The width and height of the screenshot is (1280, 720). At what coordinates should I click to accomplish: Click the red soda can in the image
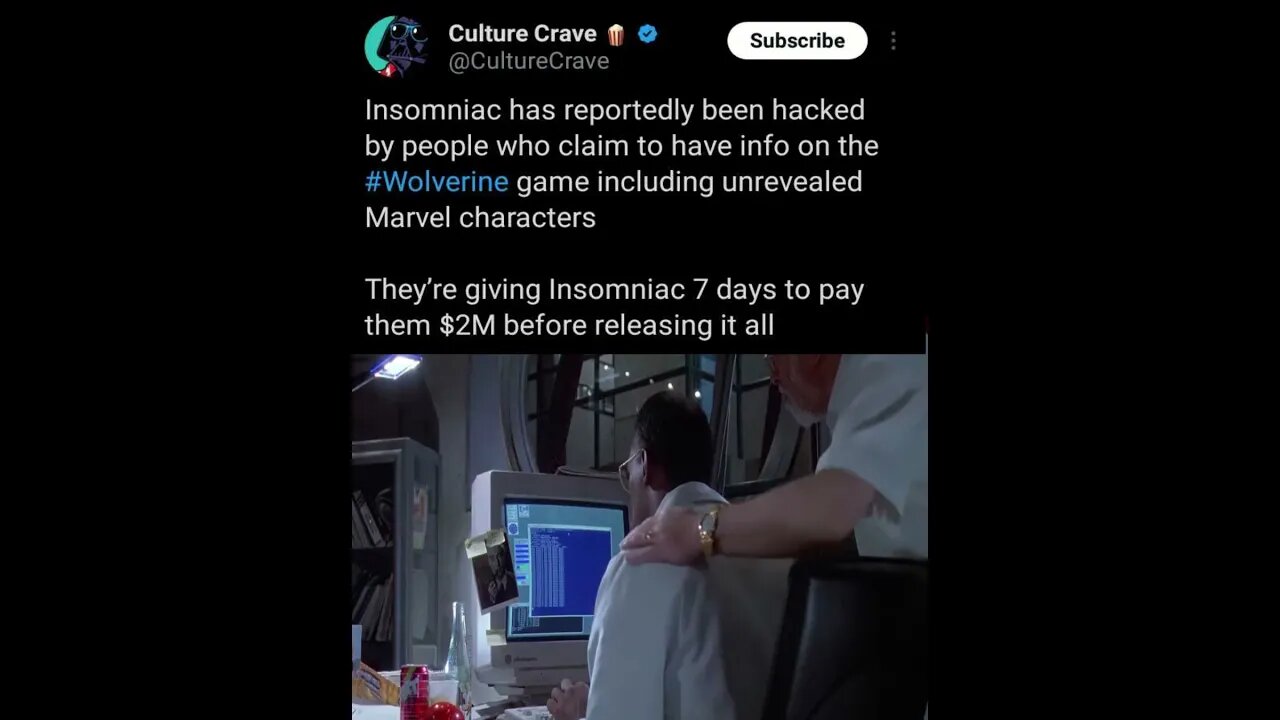414,691
